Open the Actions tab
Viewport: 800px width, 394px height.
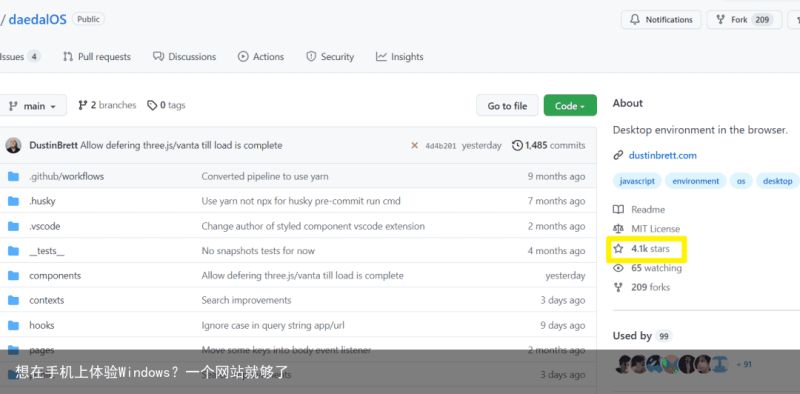[x=261, y=57]
